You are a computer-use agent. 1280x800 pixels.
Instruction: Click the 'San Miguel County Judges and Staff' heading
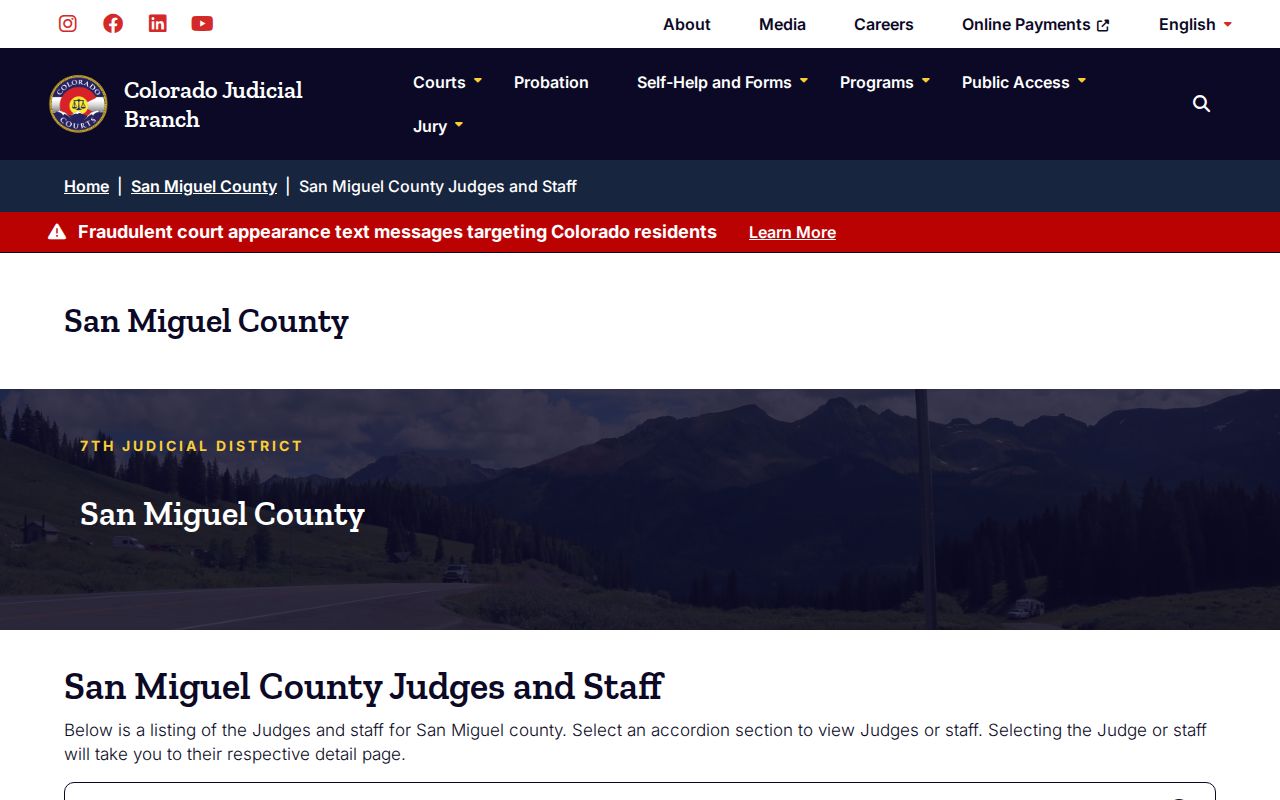(364, 687)
